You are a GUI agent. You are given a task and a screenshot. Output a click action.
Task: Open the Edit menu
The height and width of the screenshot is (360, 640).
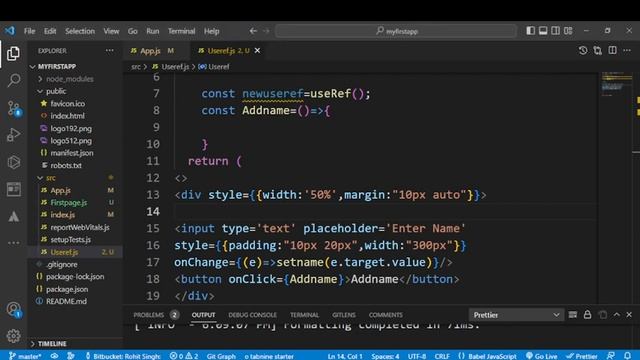coord(50,31)
